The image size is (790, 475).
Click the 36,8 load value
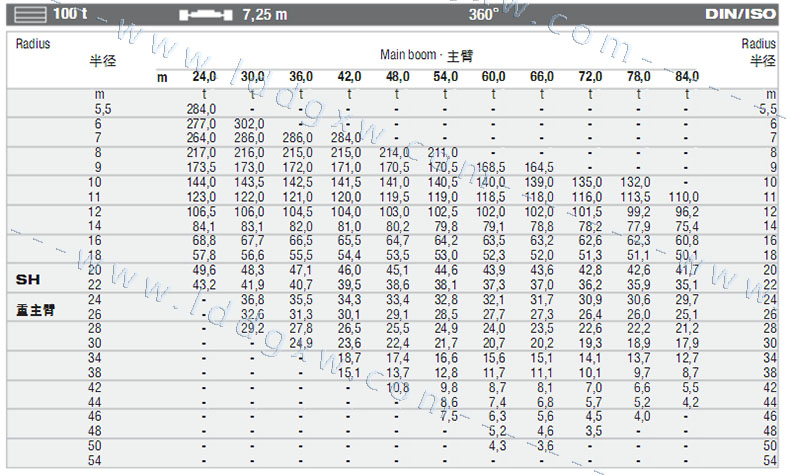252,300
